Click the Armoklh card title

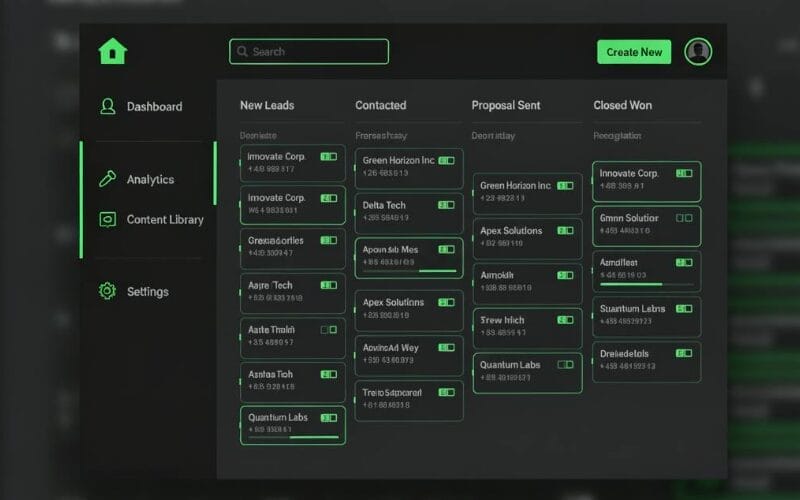tap(497, 276)
